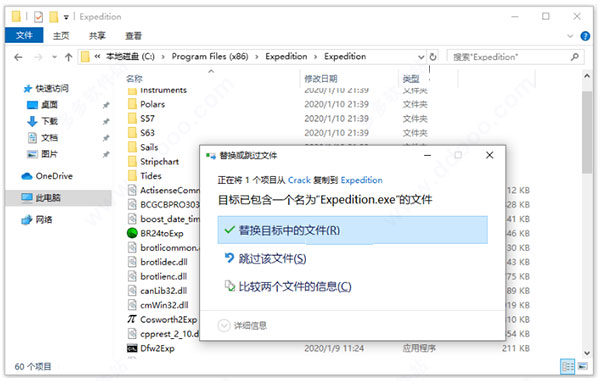Viewport: 600px width, 381px height.
Task: Click Program Files (x86) breadcrumb
Action: click(210, 57)
